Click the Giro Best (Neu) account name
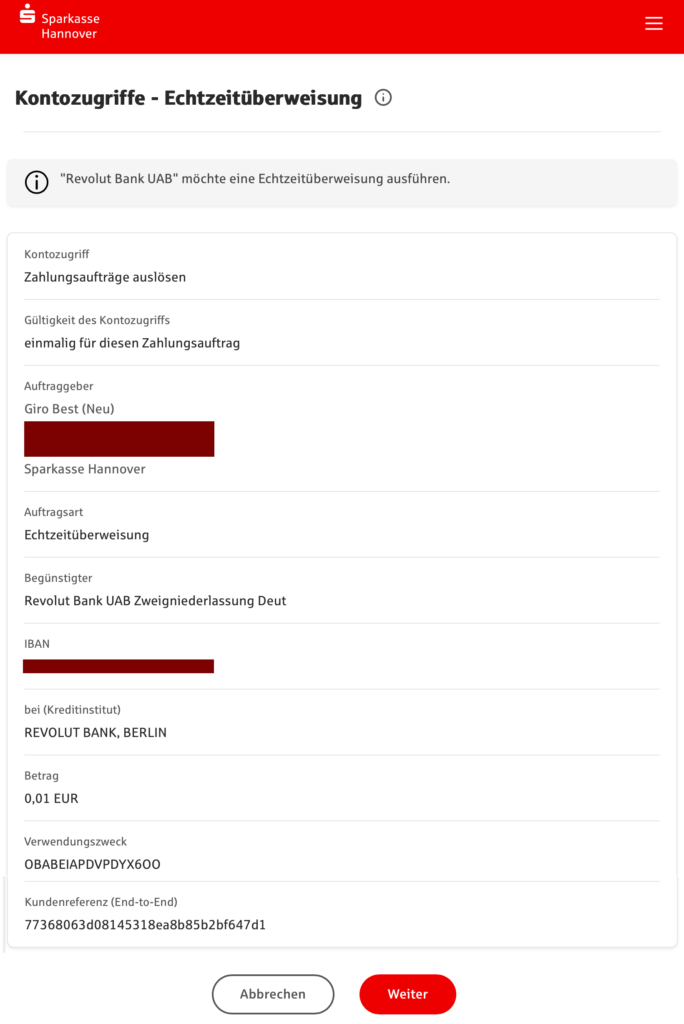The image size is (684, 1024). [x=69, y=409]
